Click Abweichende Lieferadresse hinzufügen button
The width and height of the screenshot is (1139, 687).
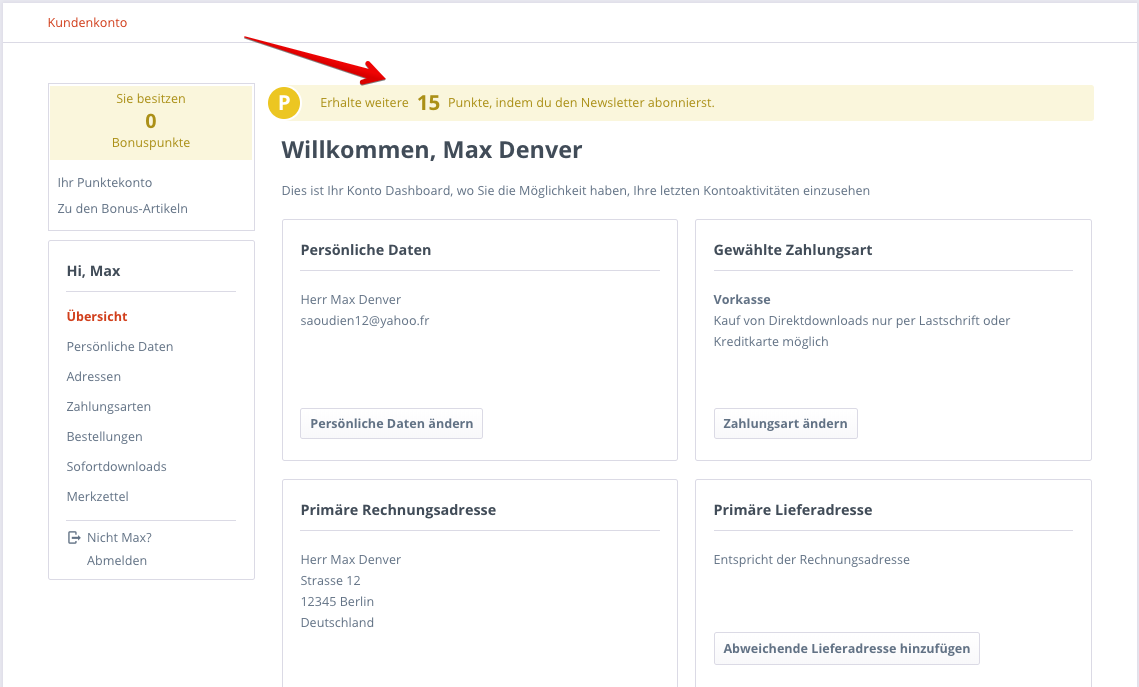pos(846,649)
